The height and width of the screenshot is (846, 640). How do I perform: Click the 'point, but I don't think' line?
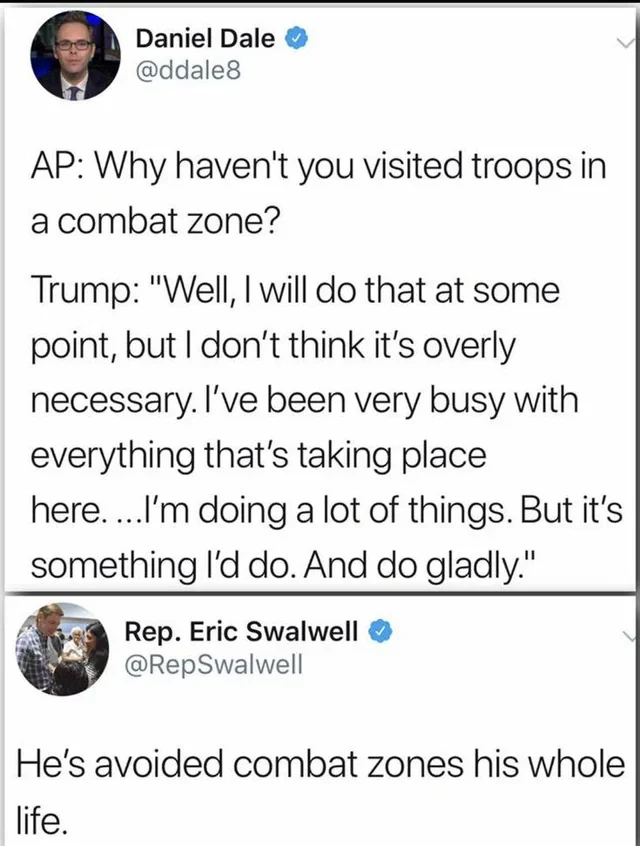point(274,347)
